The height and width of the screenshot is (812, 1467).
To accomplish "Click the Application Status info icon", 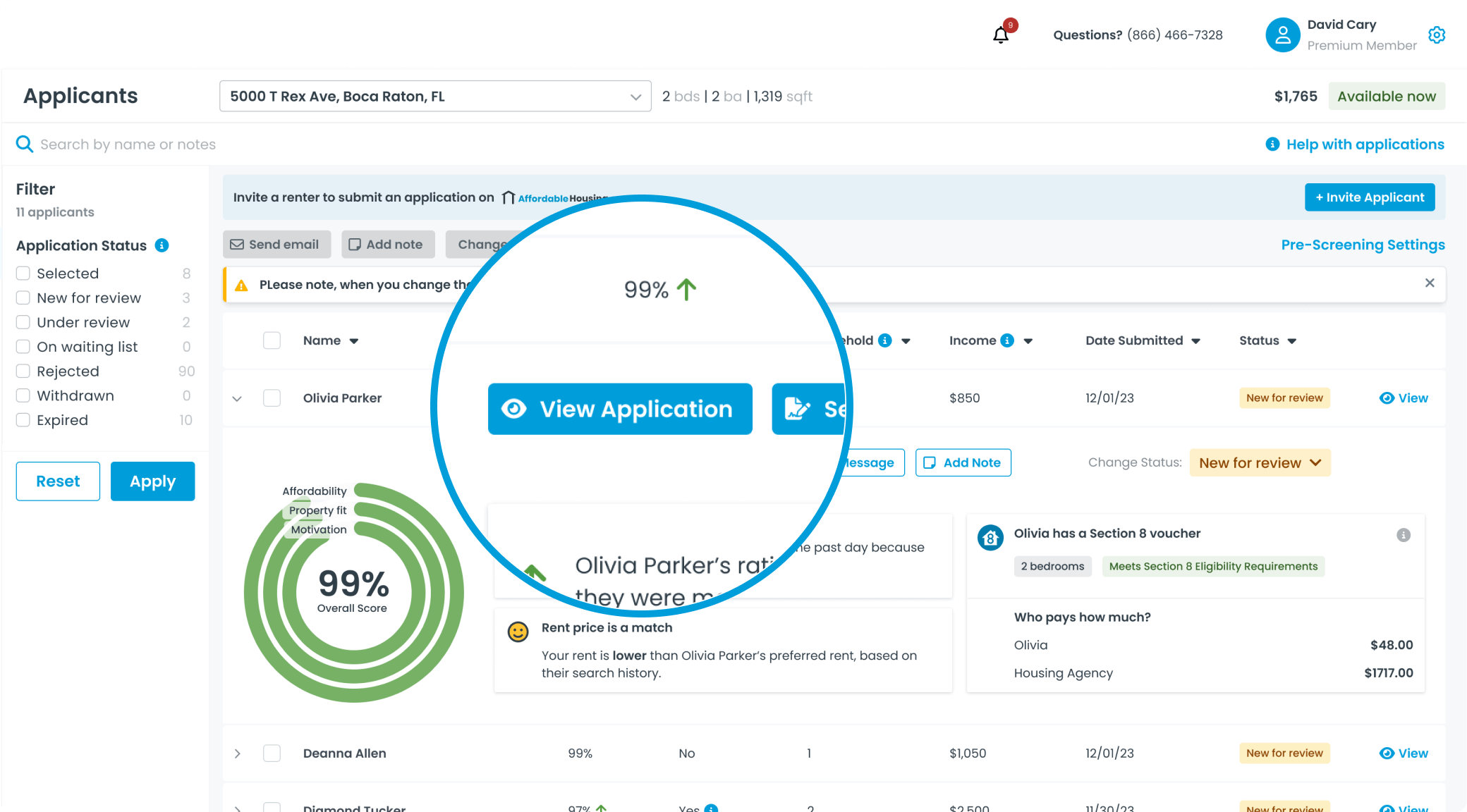I will coord(162,245).
